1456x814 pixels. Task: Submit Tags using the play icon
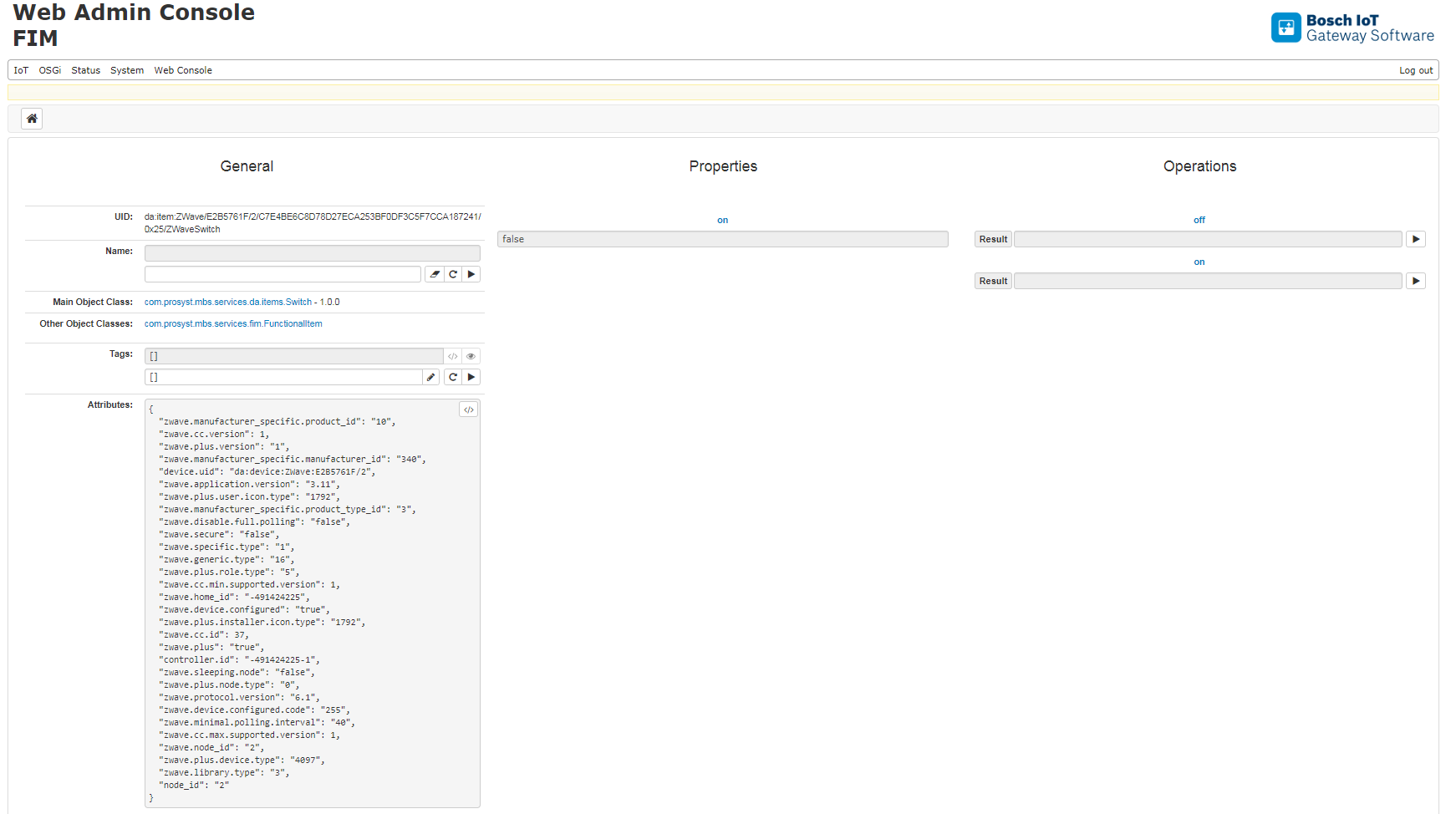[471, 377]
